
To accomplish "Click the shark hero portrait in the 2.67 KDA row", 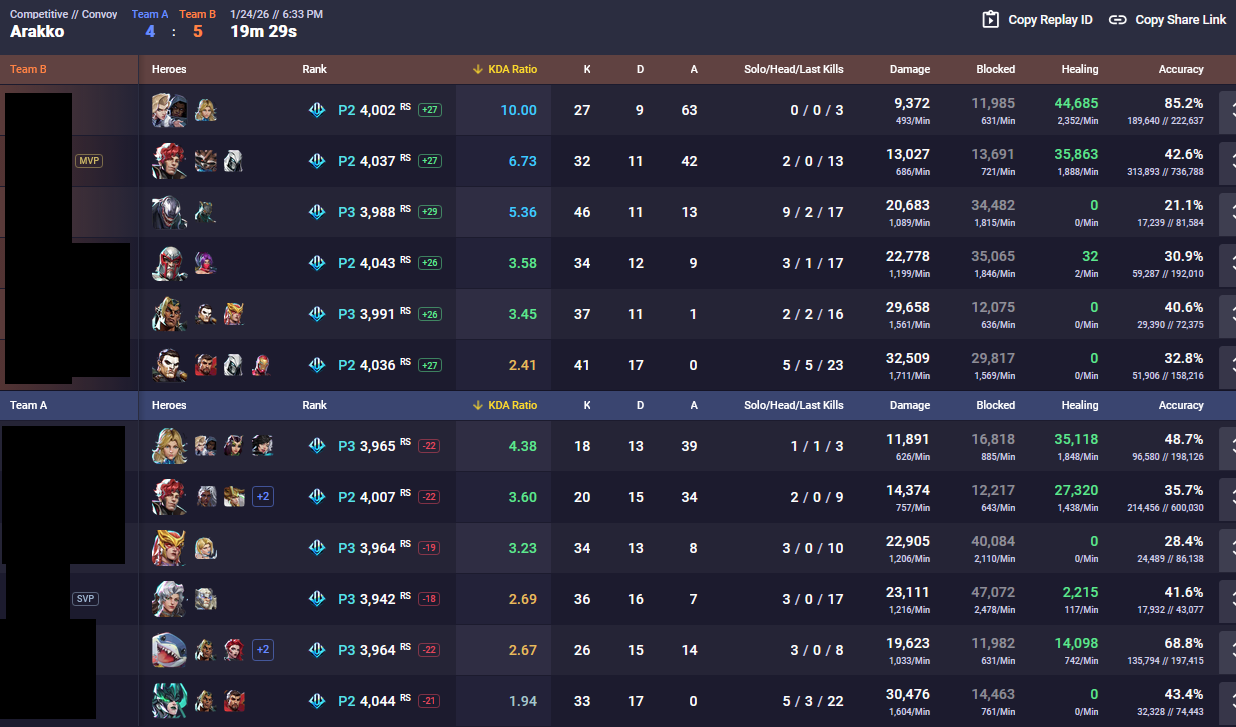I will click(x=169, y=650).
